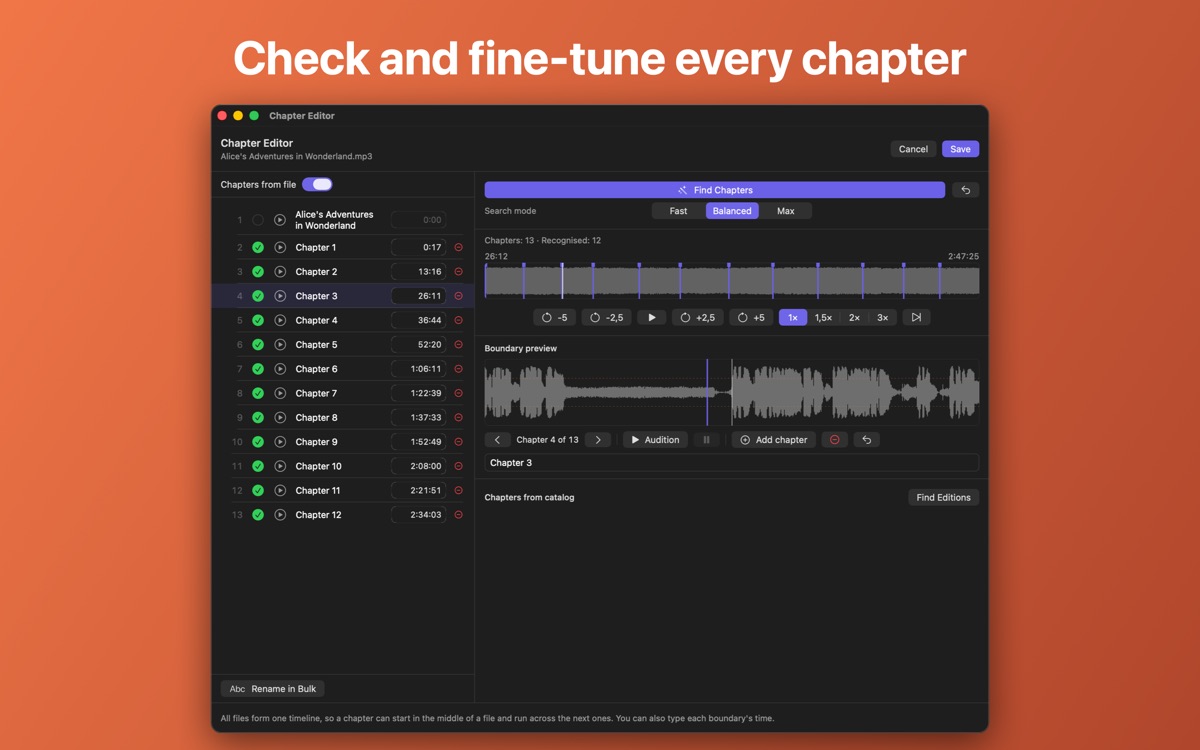Click the undo arrow beside Find Chapters
Image resolution: width=1200 pixels, height=750 pixels.
pyautogui.click(x=966, y=190)
